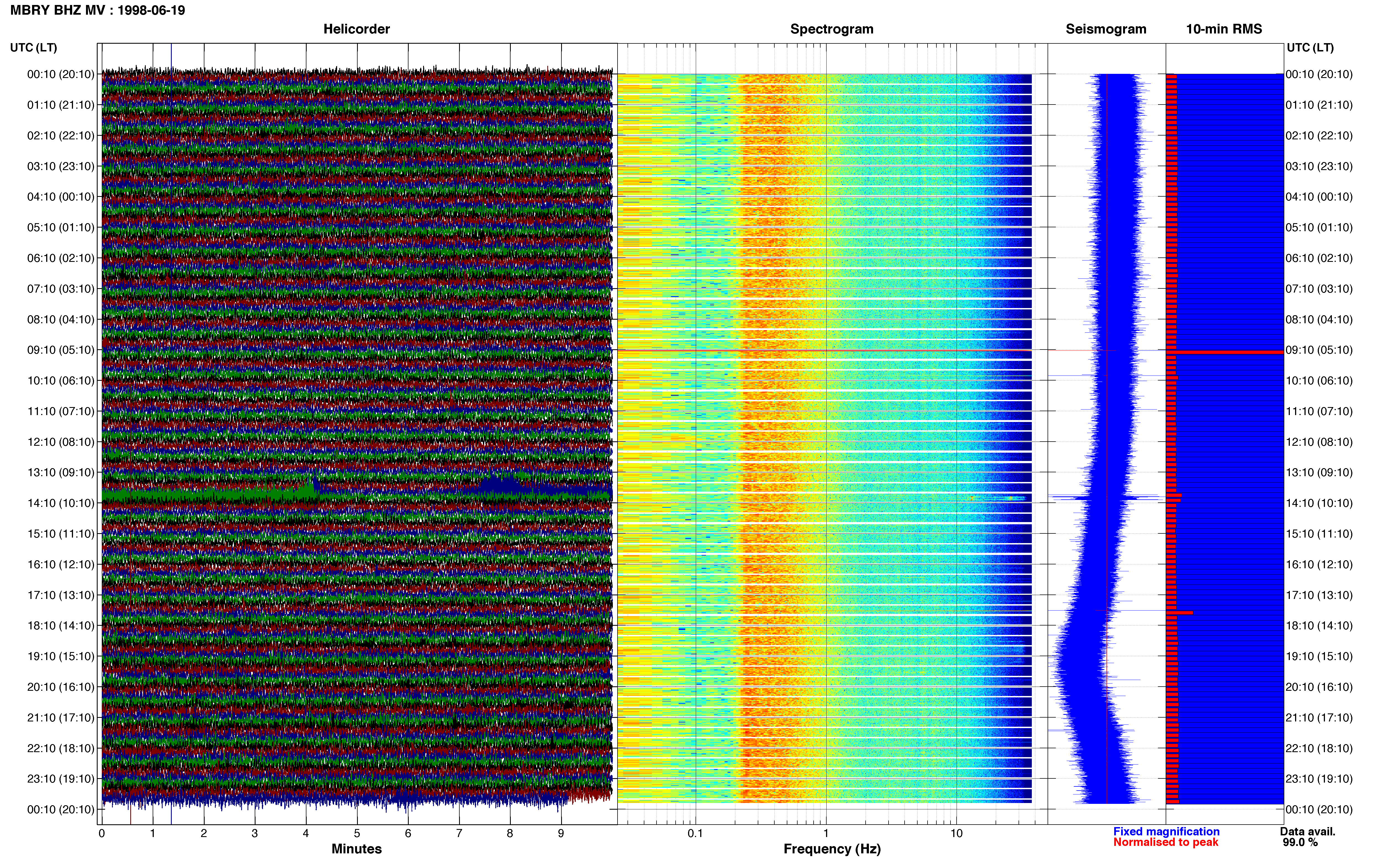The width and height of the screenshot is (1388, 868).
Task: Click the '4' tick on the Minutes axis
Action: pos(306,833)
